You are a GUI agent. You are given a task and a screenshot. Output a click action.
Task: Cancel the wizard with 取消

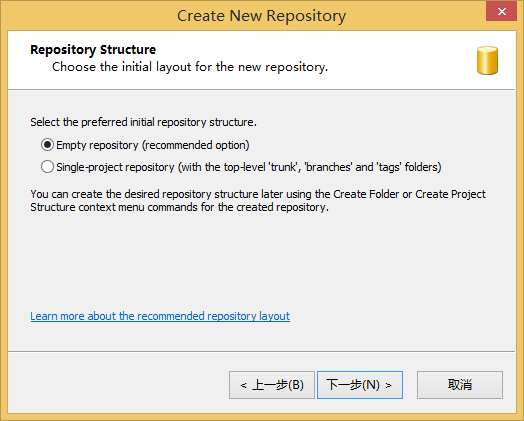(x=460, y=385)
